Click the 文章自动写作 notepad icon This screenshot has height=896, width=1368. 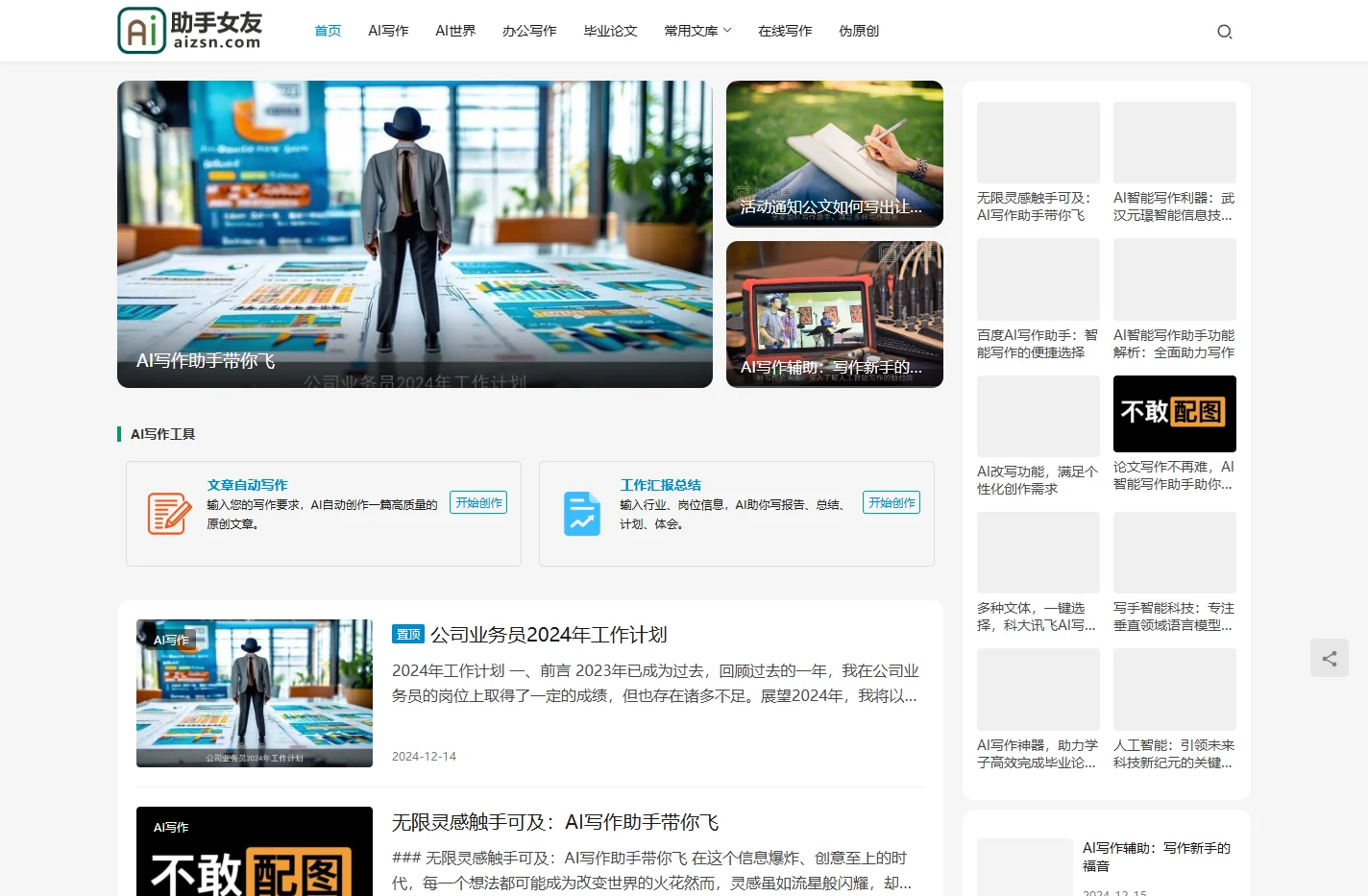(169, 513)
